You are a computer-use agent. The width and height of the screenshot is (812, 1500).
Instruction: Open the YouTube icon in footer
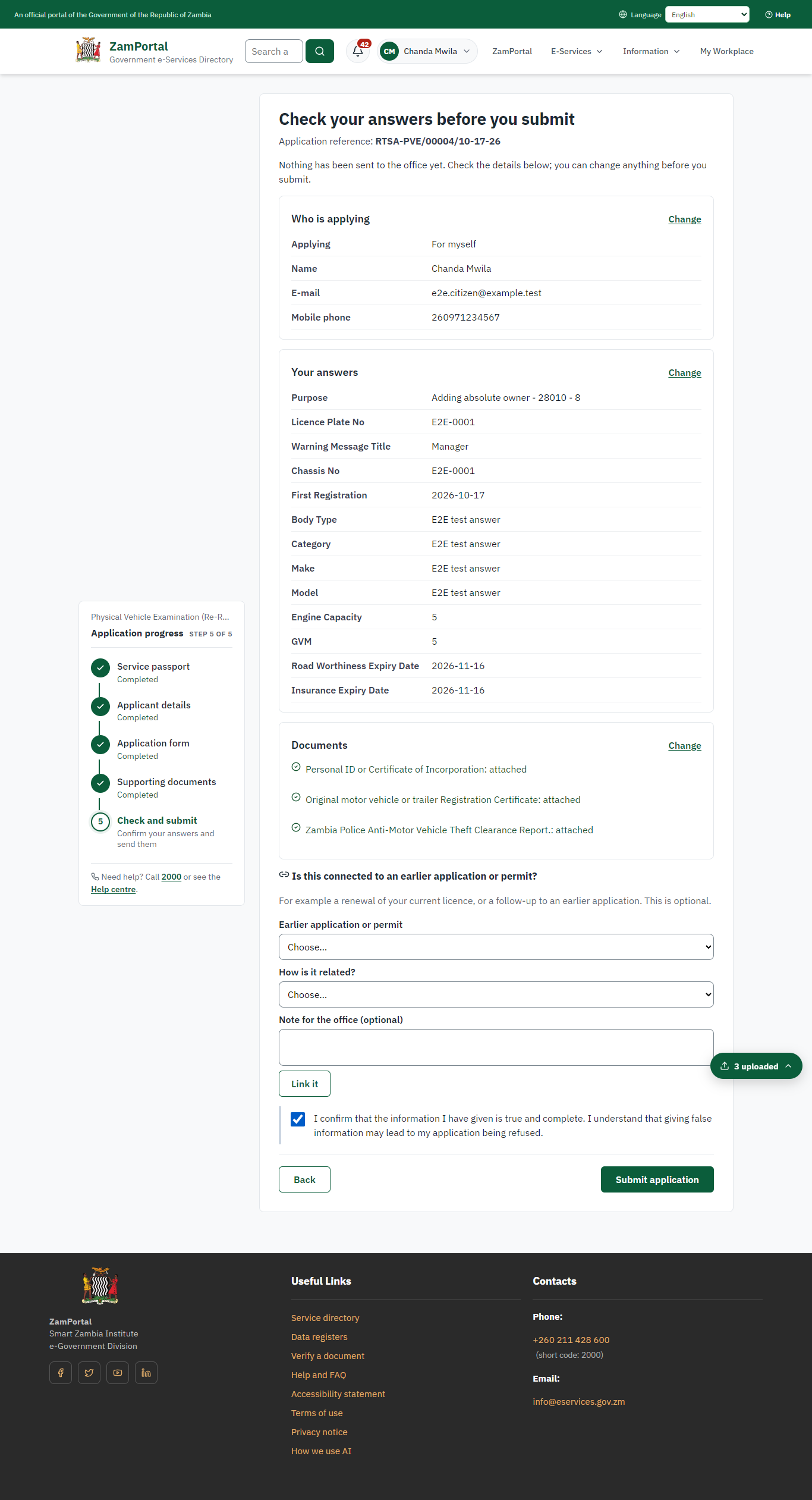pyautogui.click(x=118, y=1373)
